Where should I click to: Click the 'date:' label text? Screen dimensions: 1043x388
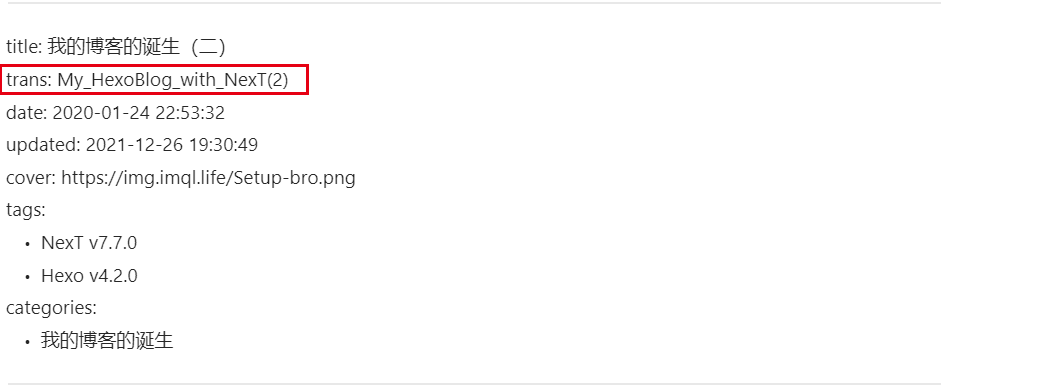click(x=27, y=112)
